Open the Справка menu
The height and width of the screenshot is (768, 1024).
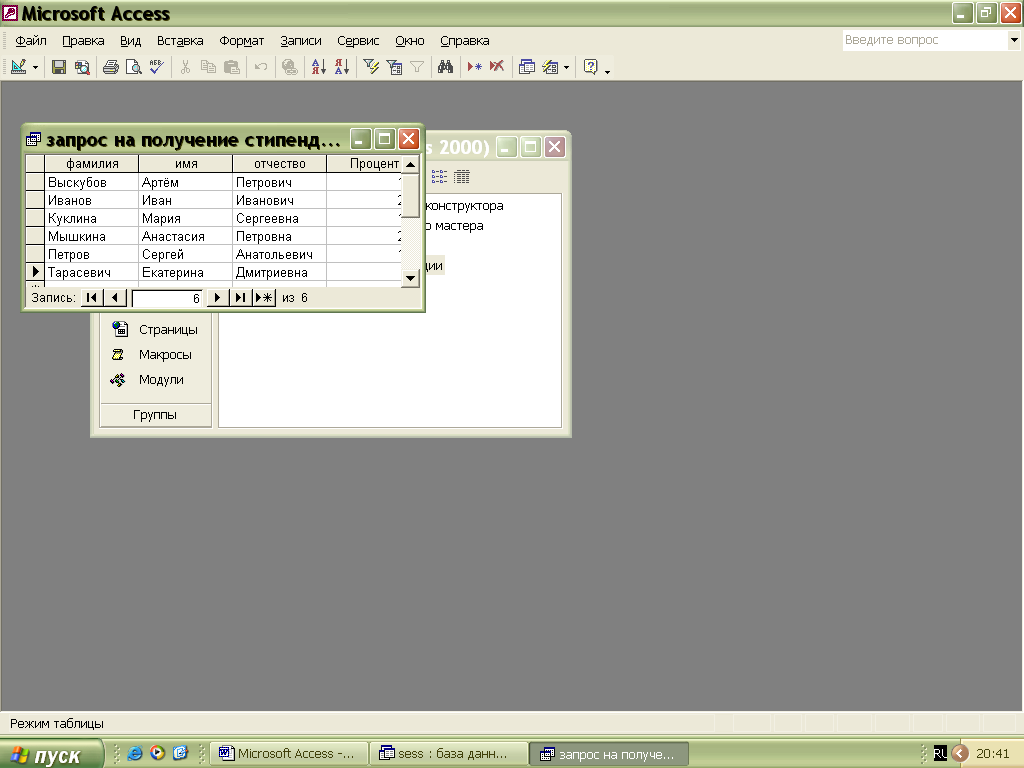tap(464, 40)
